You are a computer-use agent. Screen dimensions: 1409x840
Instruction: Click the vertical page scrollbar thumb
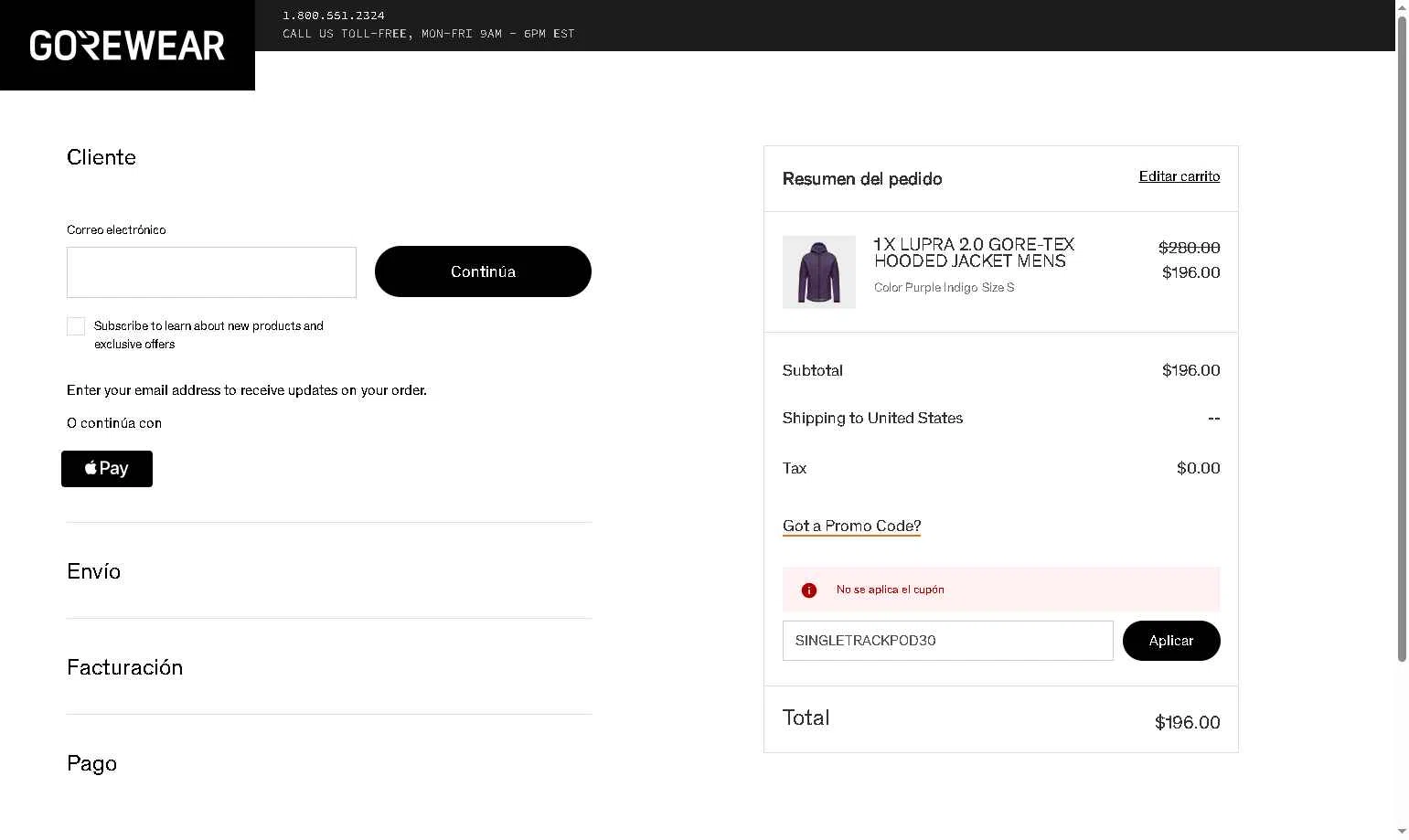click(1402, 338)
